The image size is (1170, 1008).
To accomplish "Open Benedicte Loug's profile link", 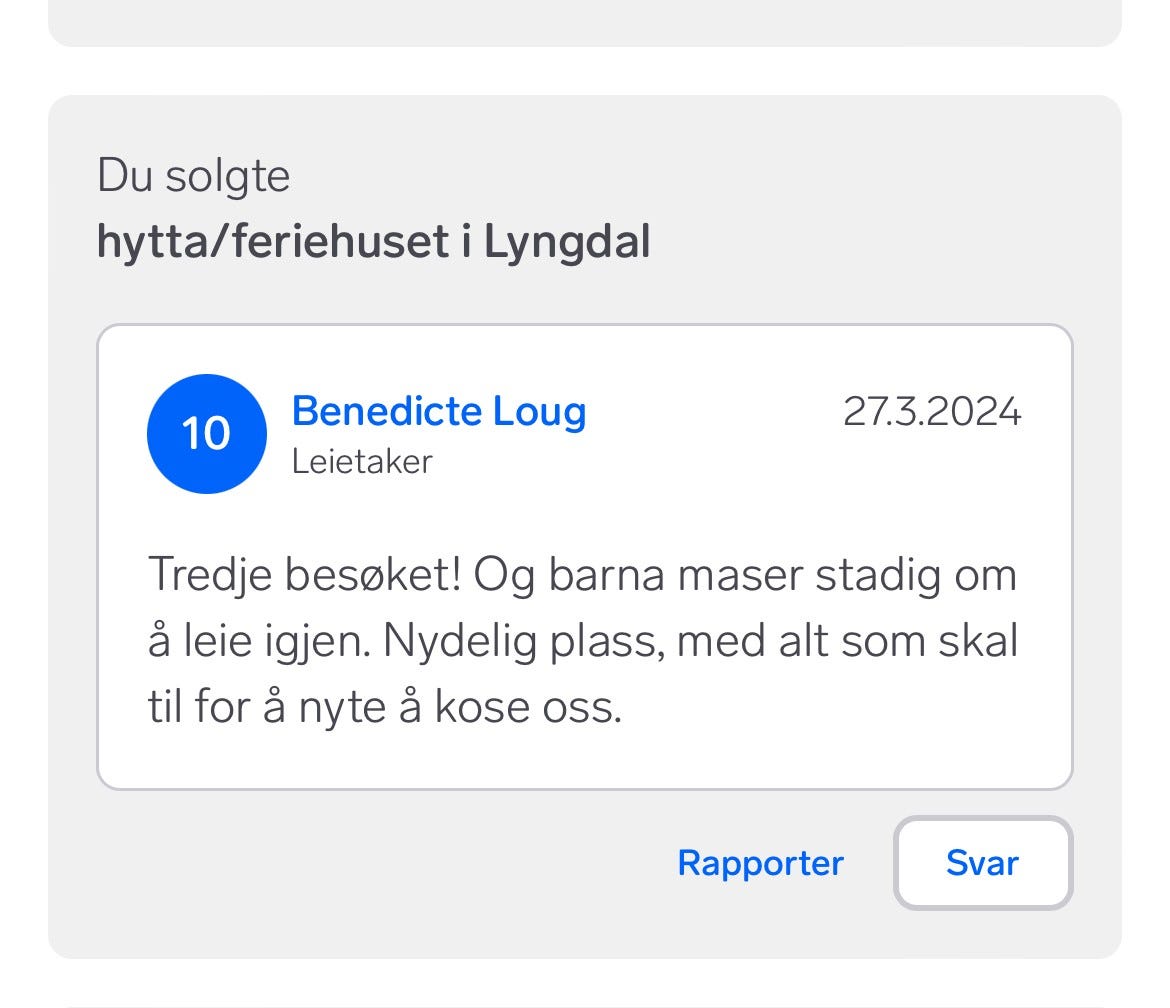I will (x=438, y=411).
